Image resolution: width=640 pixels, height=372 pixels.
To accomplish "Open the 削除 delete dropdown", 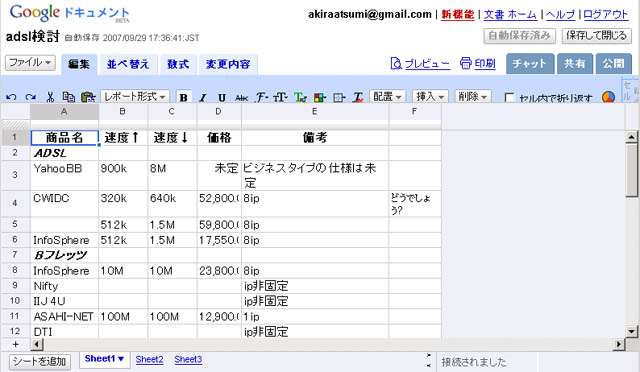I will [x=473, y=96].
